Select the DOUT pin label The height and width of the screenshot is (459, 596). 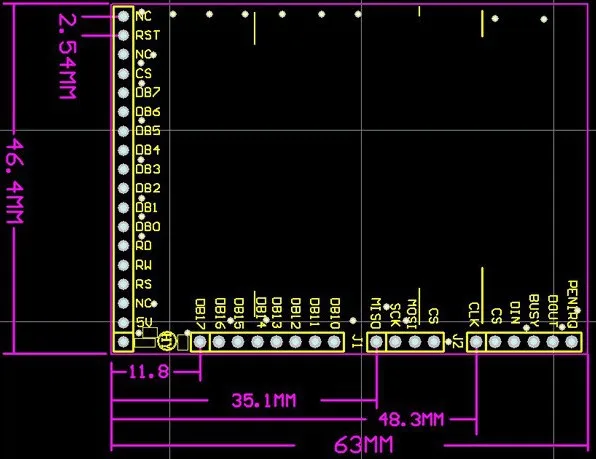point(552,311)
